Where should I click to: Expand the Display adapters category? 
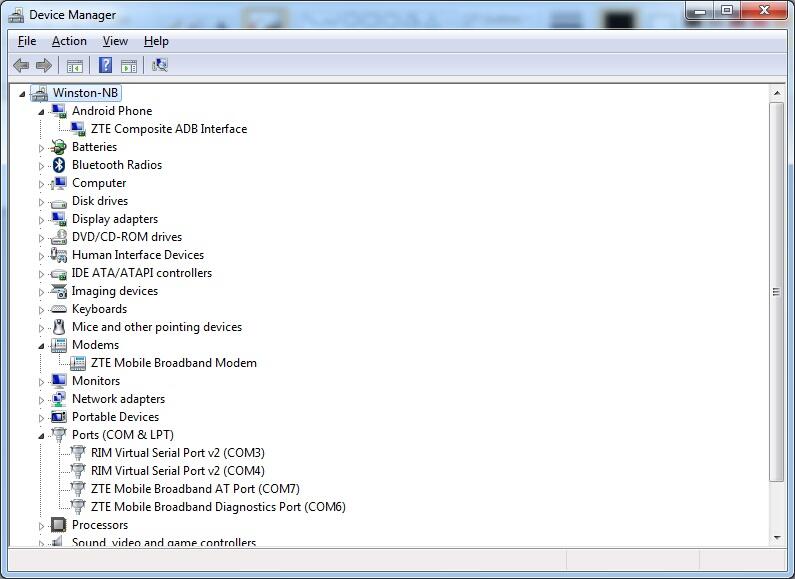(x=41, y=220)
